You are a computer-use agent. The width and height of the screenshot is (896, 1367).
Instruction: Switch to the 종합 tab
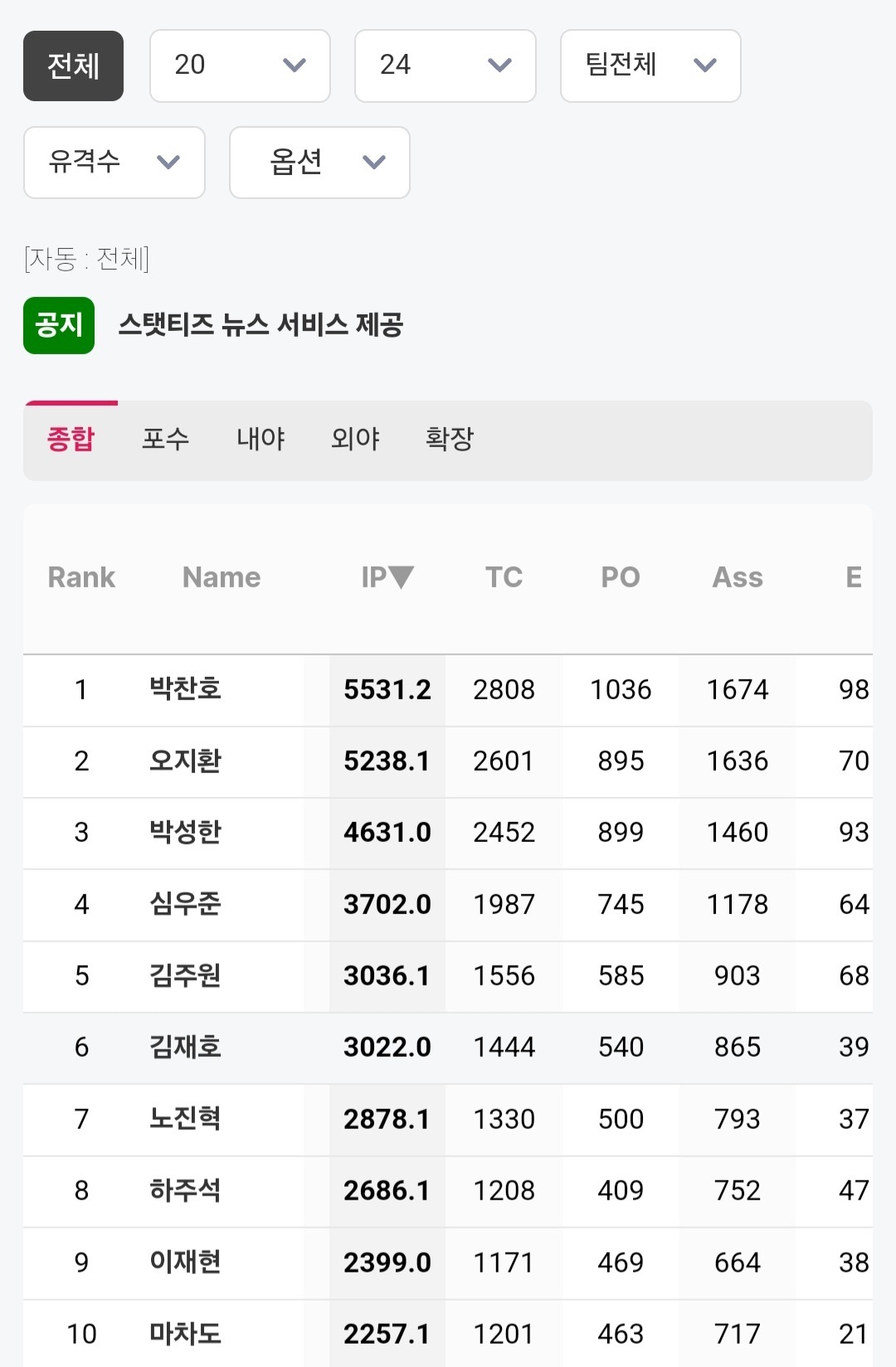pos(71,439)
